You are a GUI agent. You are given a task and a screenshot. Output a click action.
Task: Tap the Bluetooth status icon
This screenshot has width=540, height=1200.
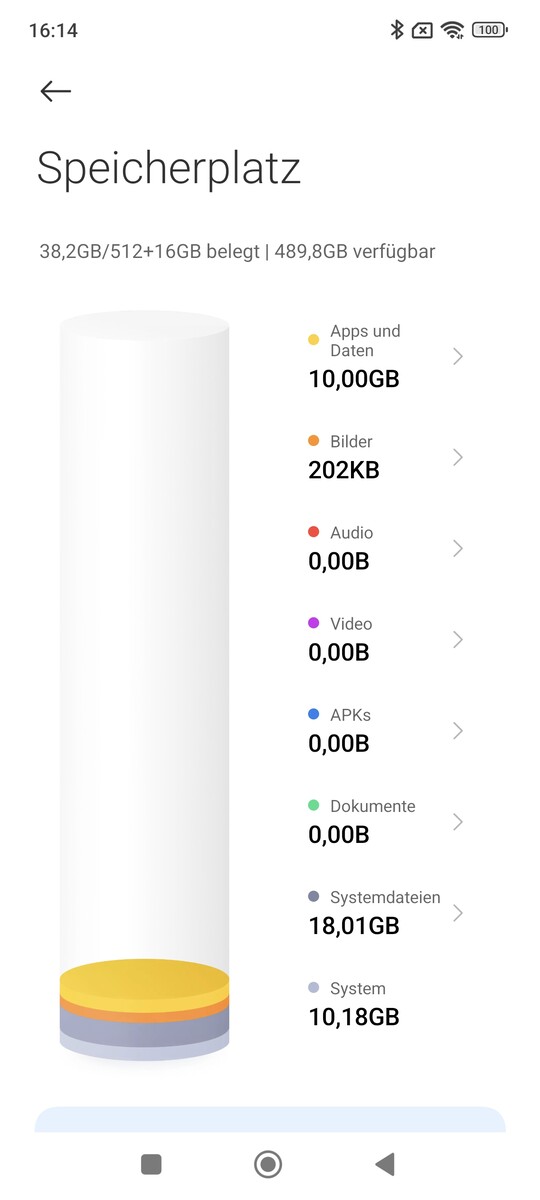396,30
